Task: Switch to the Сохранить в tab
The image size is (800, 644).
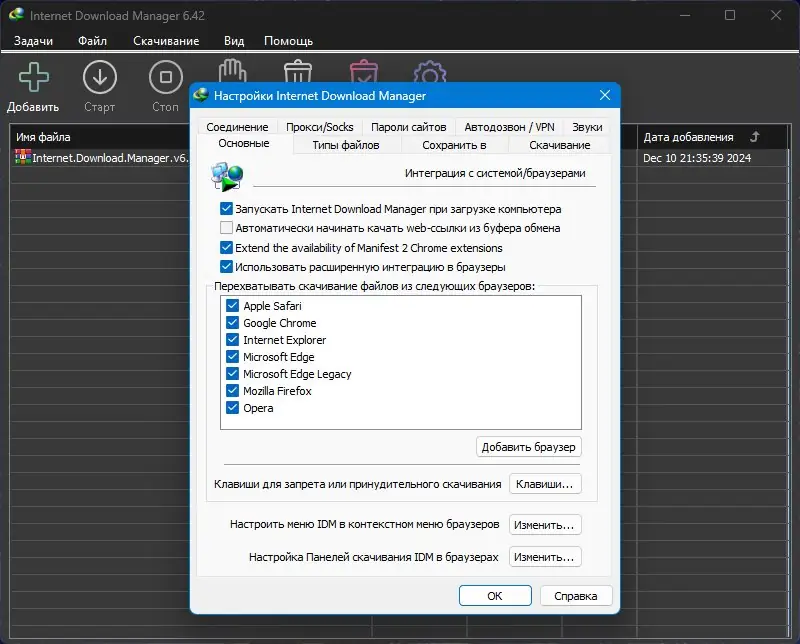Action: click(454, 145)
